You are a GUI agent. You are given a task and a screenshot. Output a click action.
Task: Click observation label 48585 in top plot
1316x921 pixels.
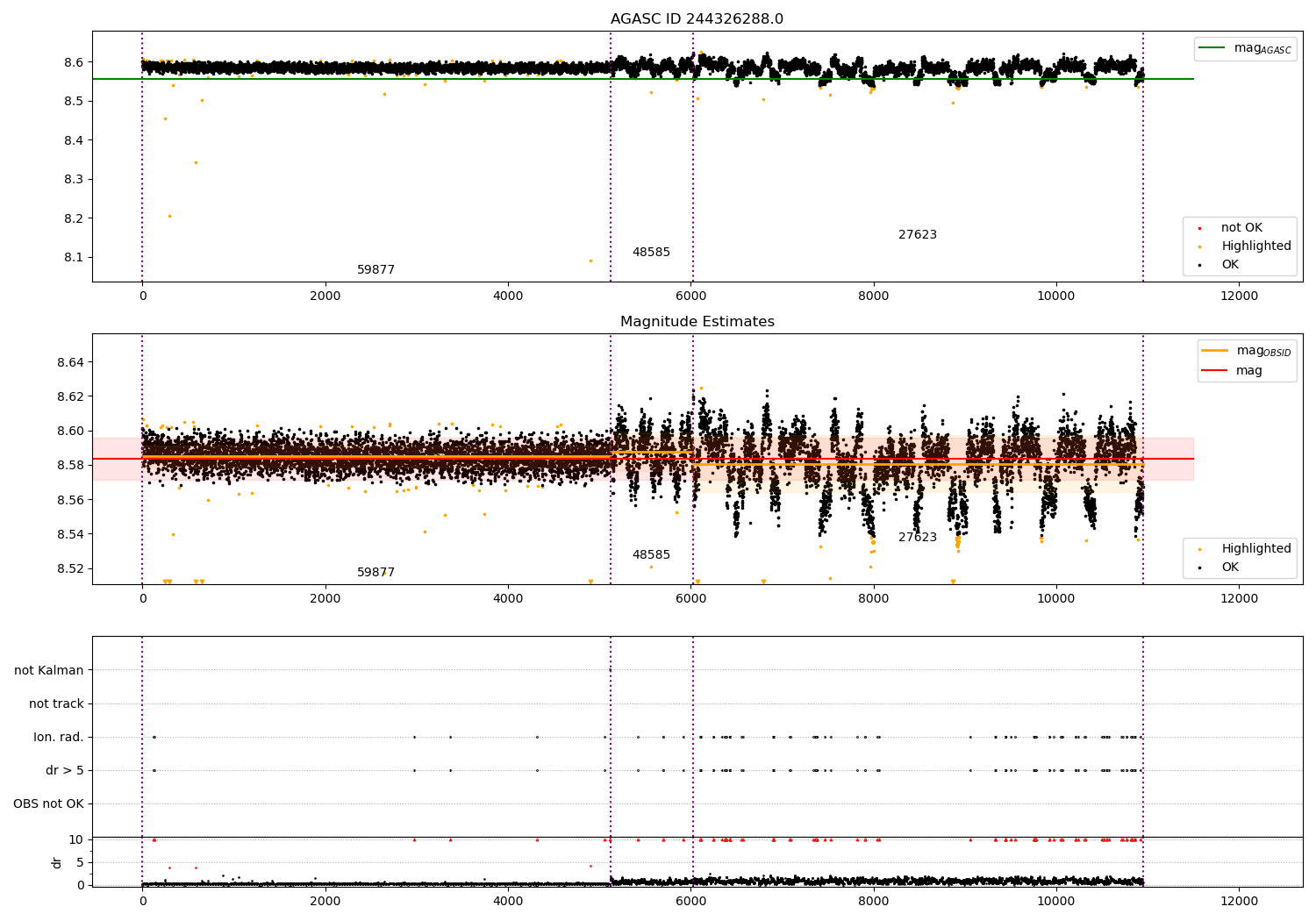[651, 253]
